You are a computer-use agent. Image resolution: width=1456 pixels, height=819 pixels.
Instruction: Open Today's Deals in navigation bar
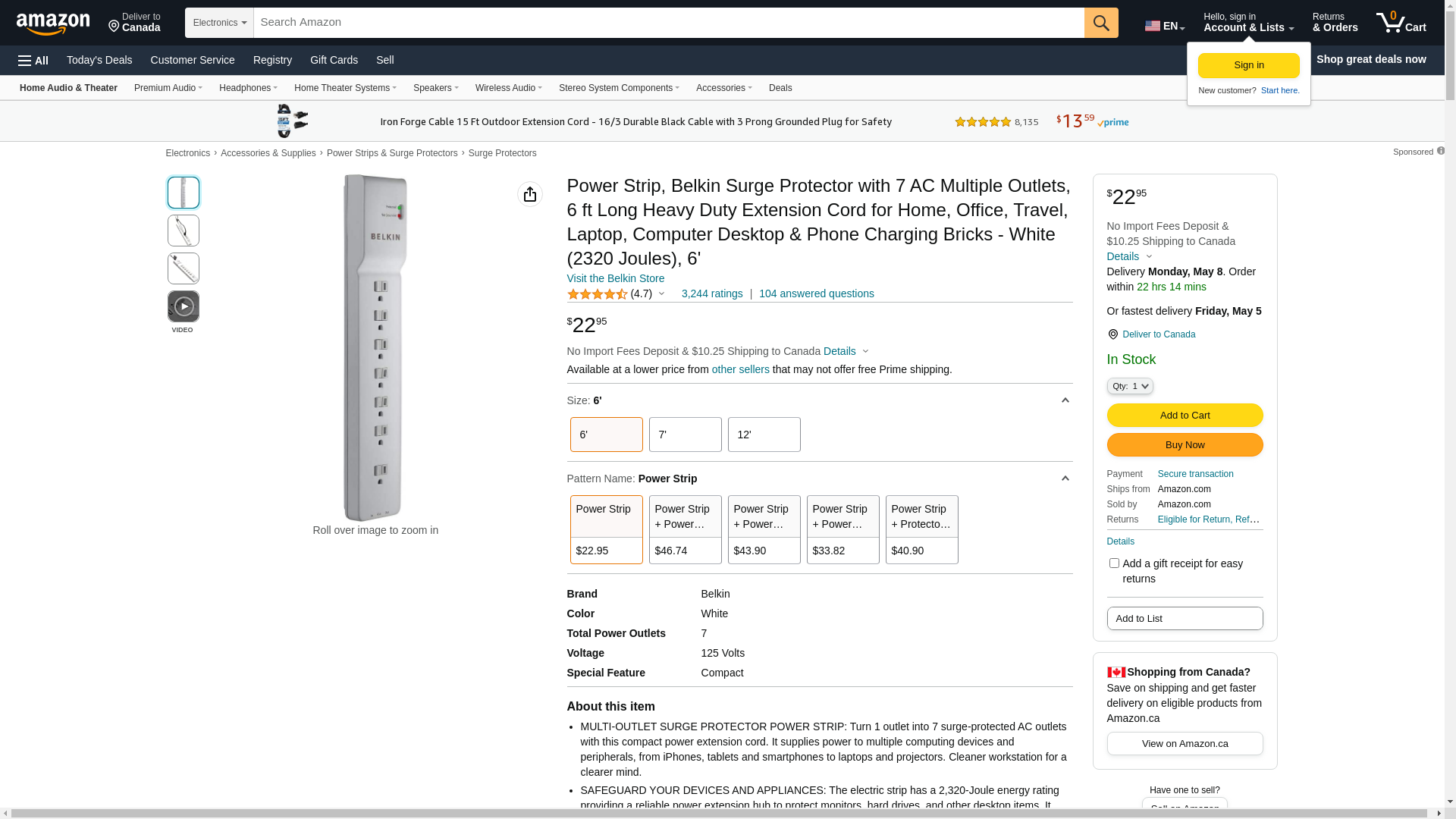pos(99,60)
